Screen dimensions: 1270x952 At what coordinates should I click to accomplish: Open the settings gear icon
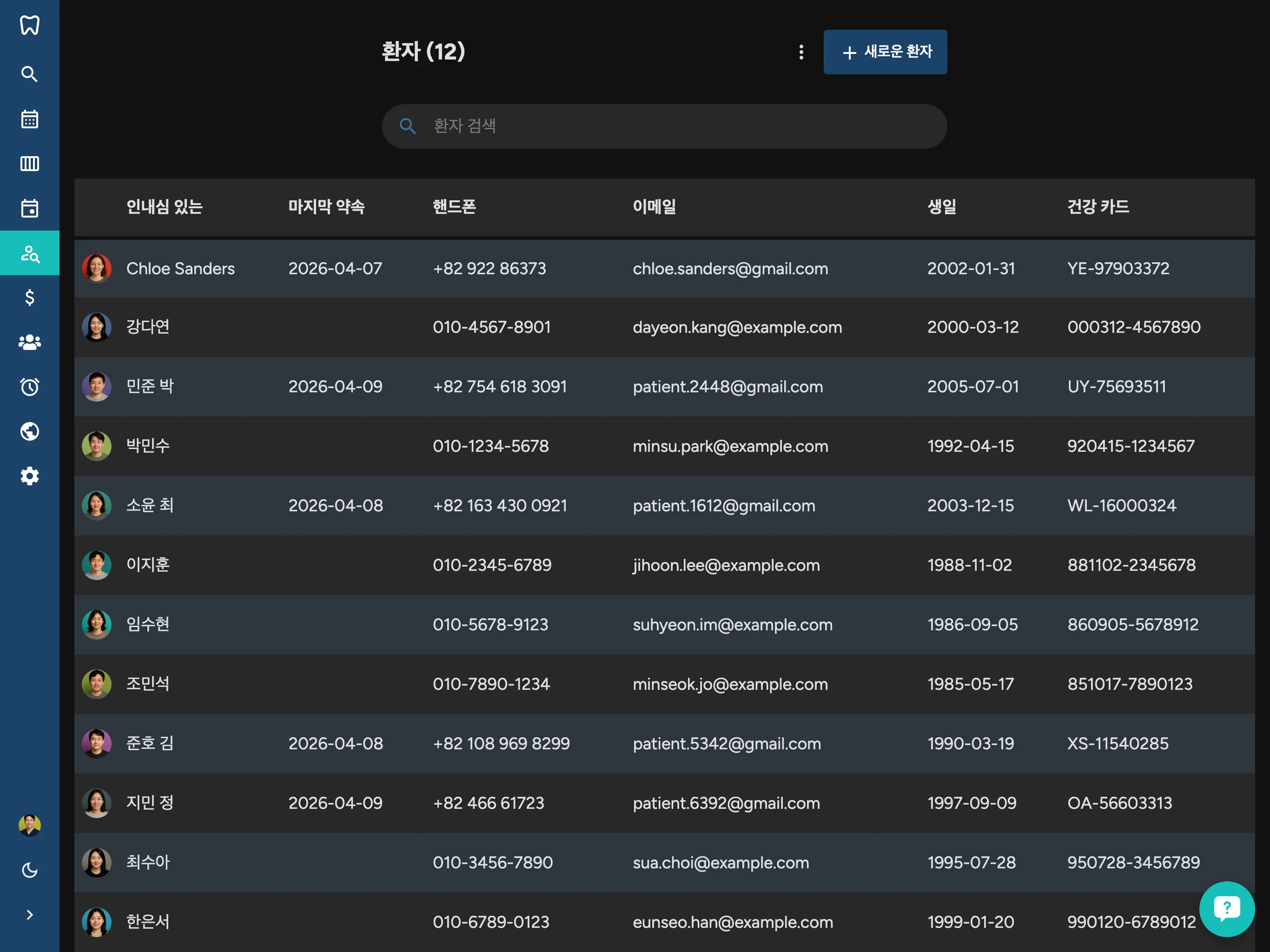[29, 476]
